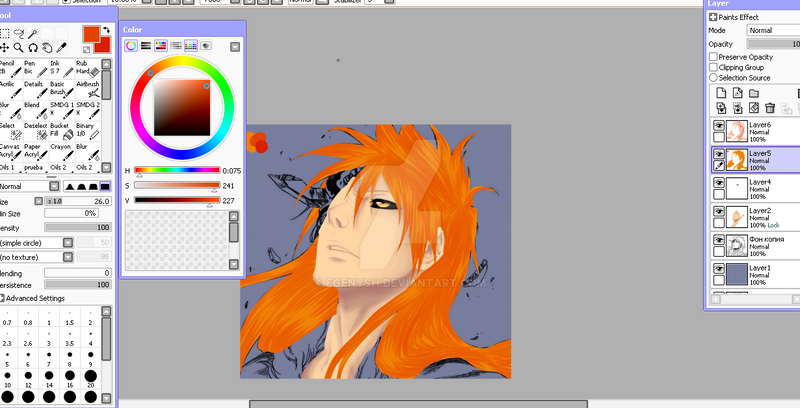Image resolution: width=800 pixels, height=408 pixels.
Task: Hide Layer4 with its eye icon
Action: (x=719, y=183)
